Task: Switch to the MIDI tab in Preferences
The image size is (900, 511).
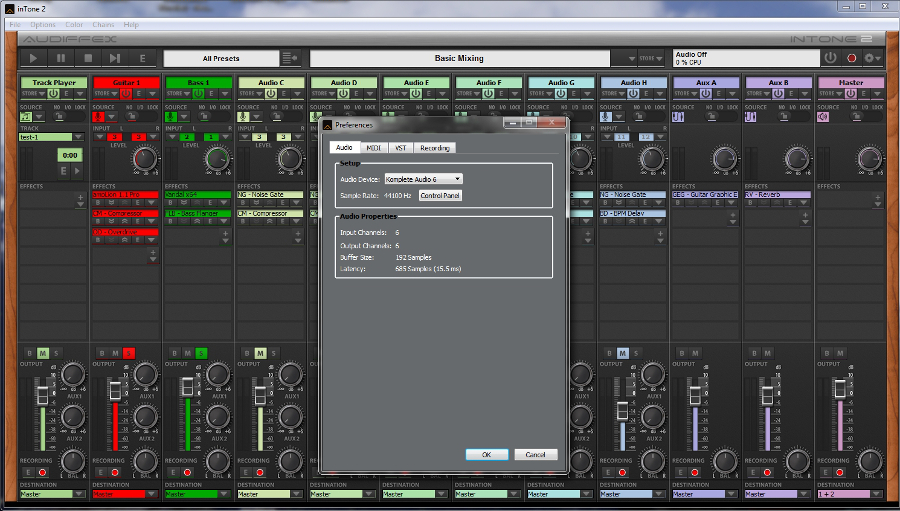Action: pos(374,148)
